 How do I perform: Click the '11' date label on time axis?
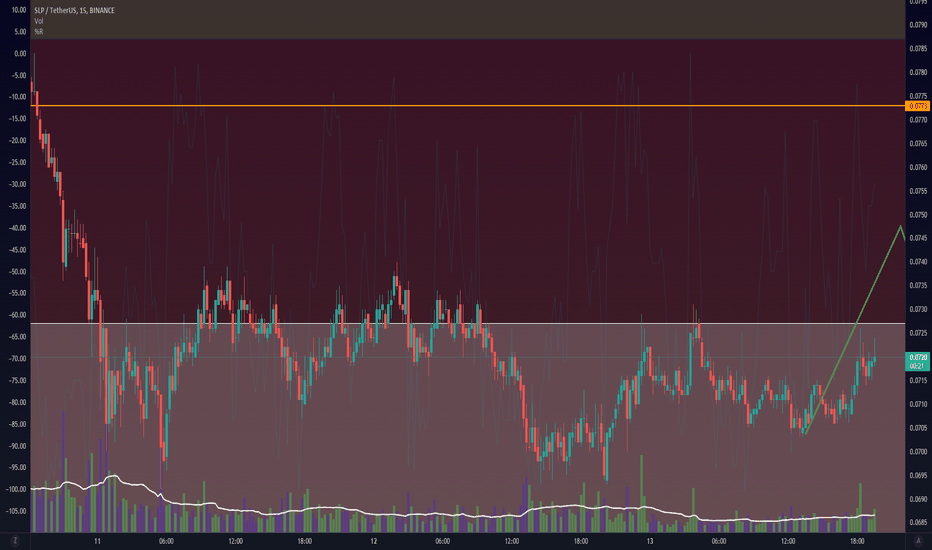pyautogui.click(x=97, y=541)
